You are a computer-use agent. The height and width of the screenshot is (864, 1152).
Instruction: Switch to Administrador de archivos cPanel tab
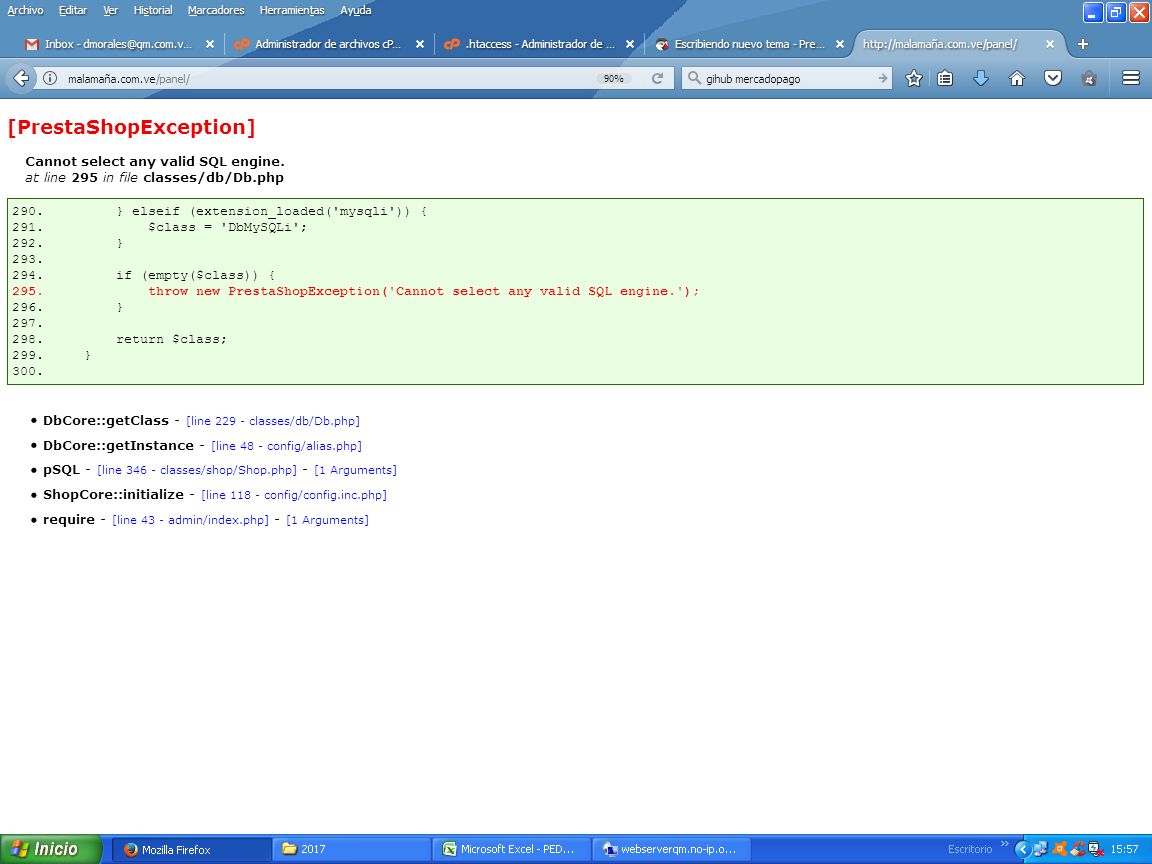coord(328,44)
